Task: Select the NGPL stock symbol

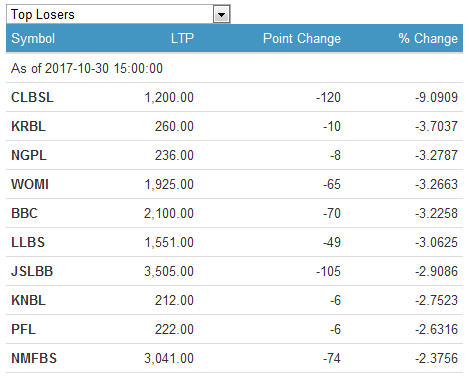Action: [x=29, y=155]
